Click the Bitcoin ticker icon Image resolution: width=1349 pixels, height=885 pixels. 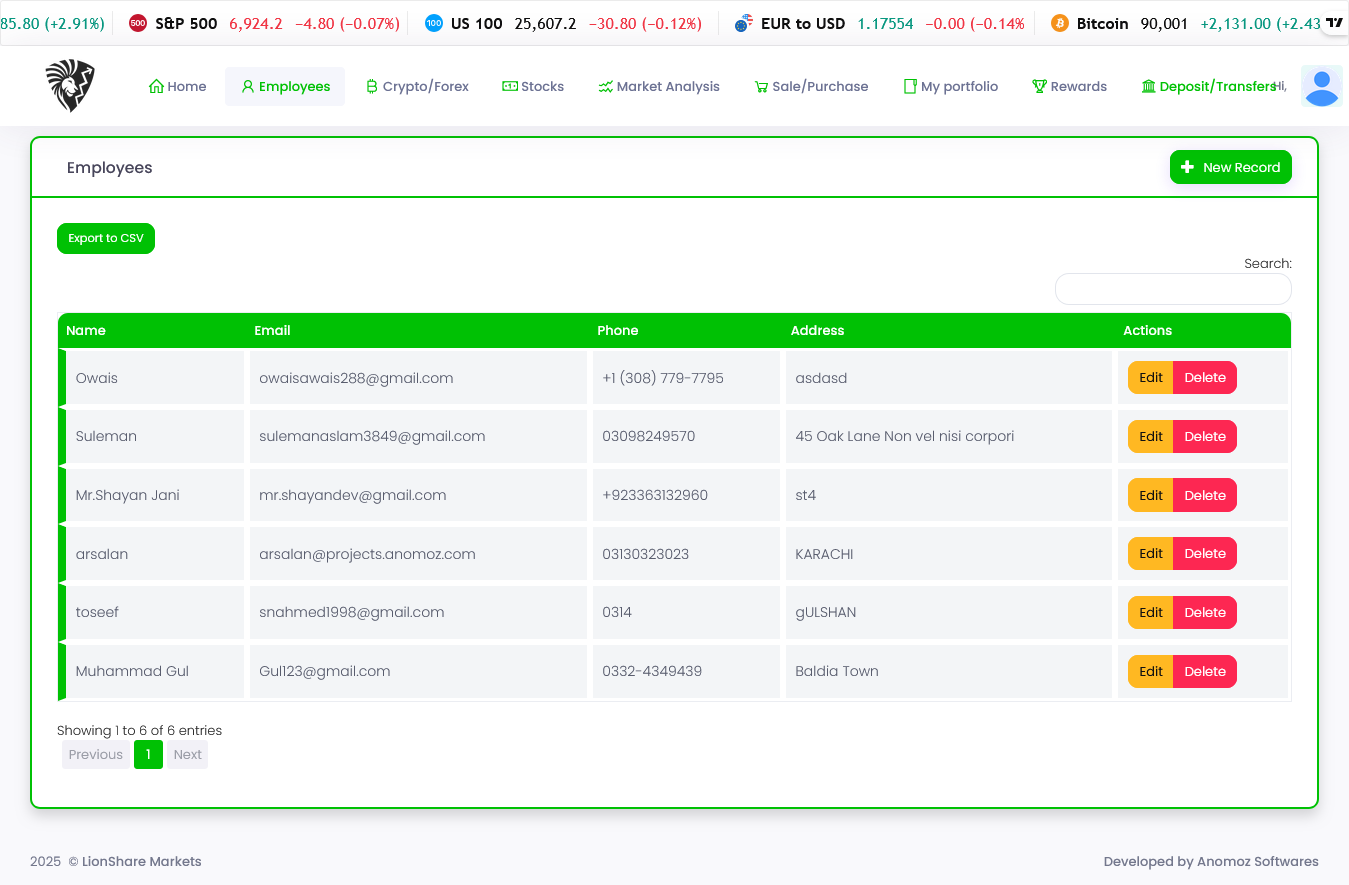tap(1059, 23)
